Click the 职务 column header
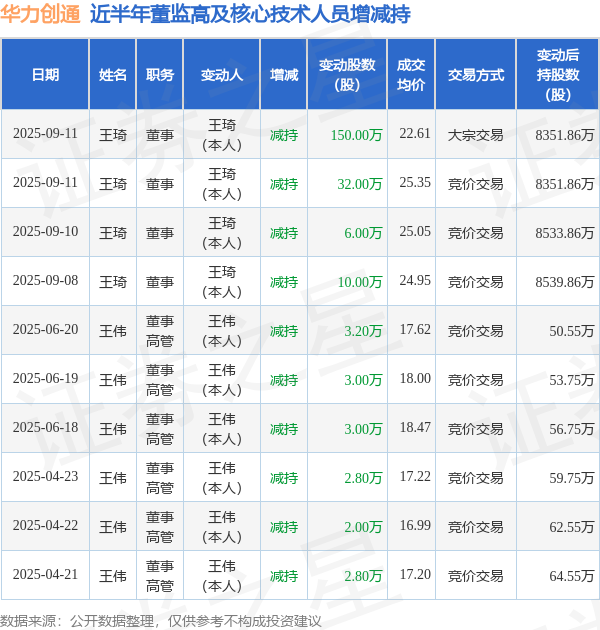600x630 pixels. pyautogui.click(x=160, y=75)
